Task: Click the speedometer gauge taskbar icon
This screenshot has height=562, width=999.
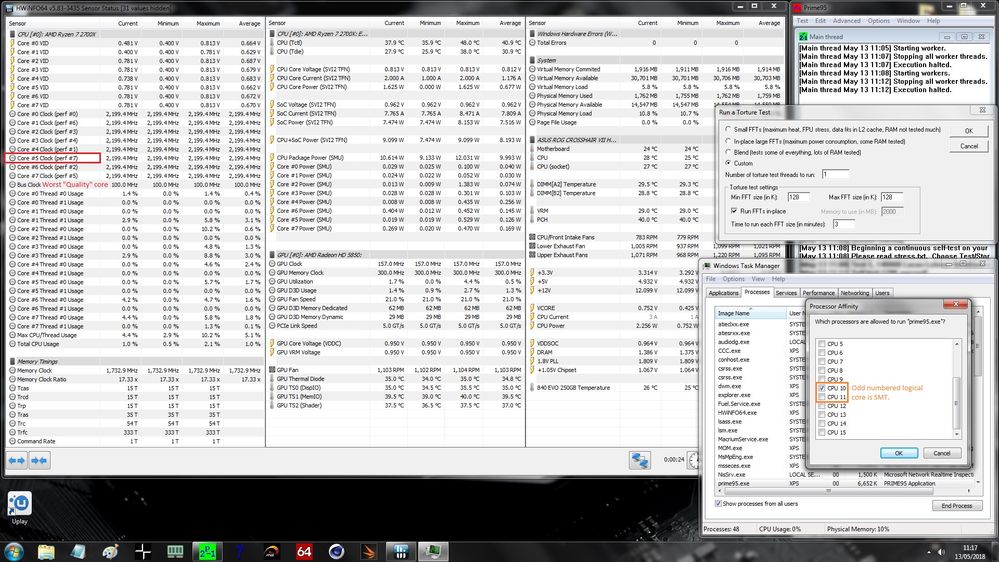Action: click(272, 552)
